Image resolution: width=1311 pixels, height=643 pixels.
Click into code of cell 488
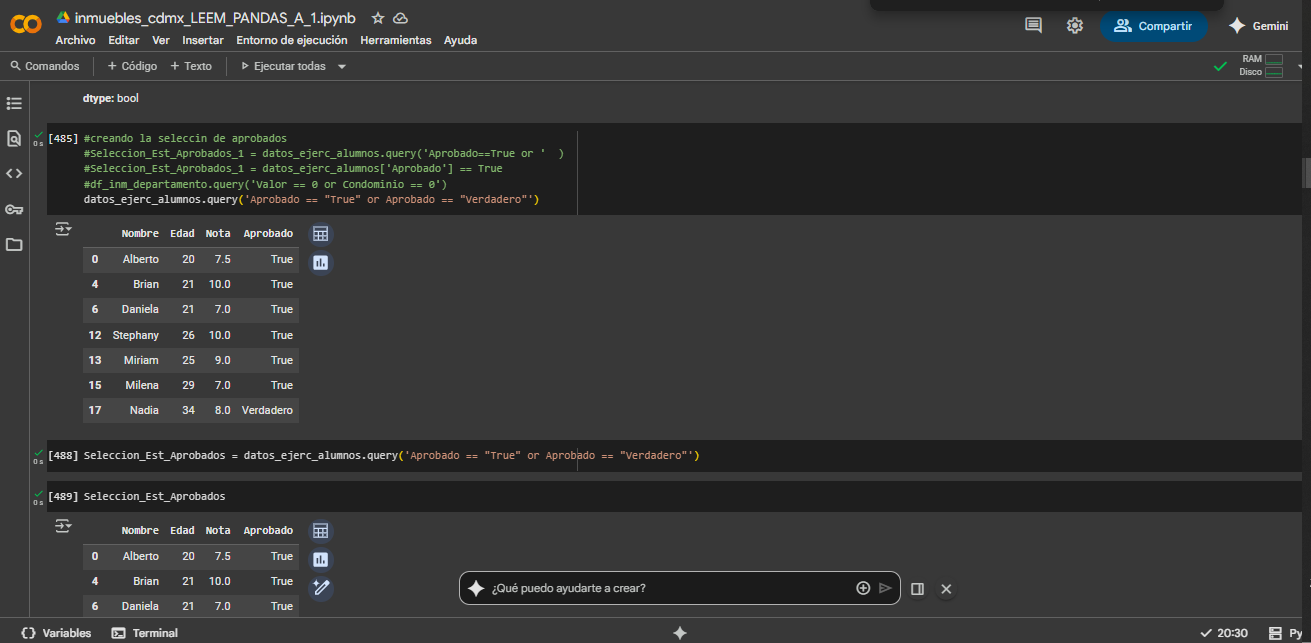(392, 455)
